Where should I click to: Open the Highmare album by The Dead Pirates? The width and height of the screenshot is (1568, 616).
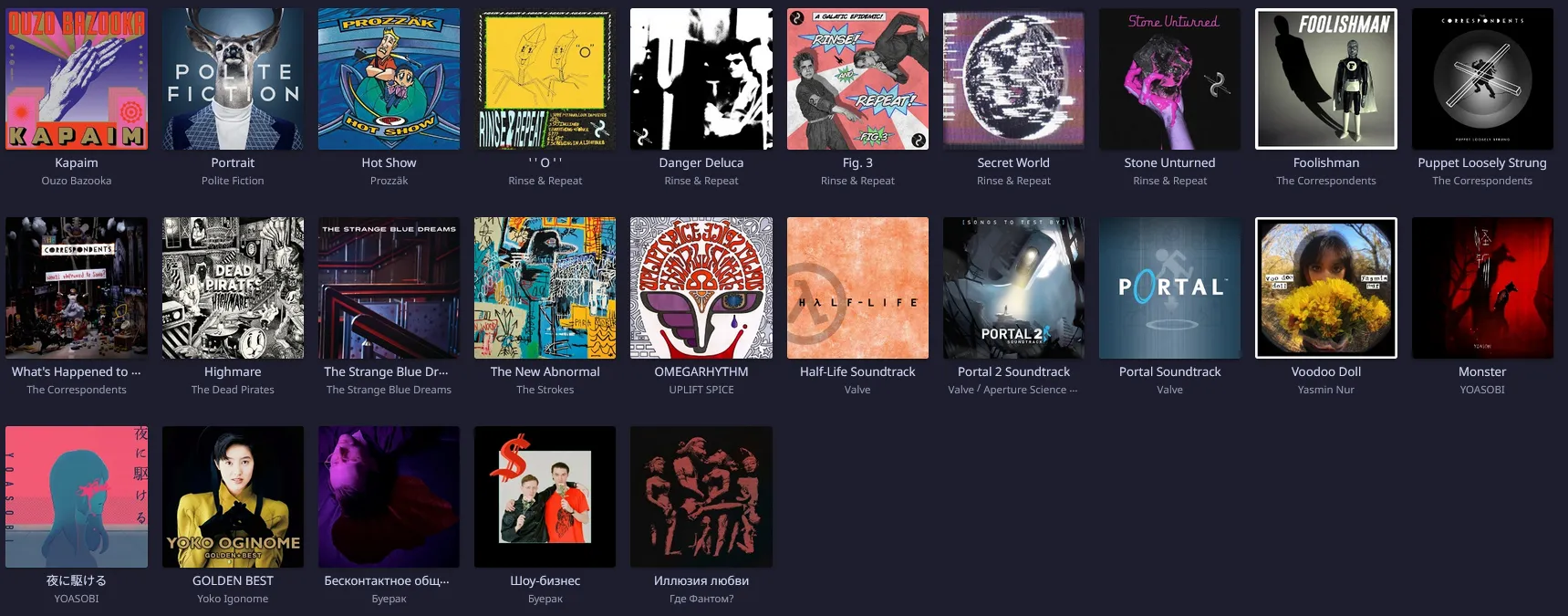[233, 287]
